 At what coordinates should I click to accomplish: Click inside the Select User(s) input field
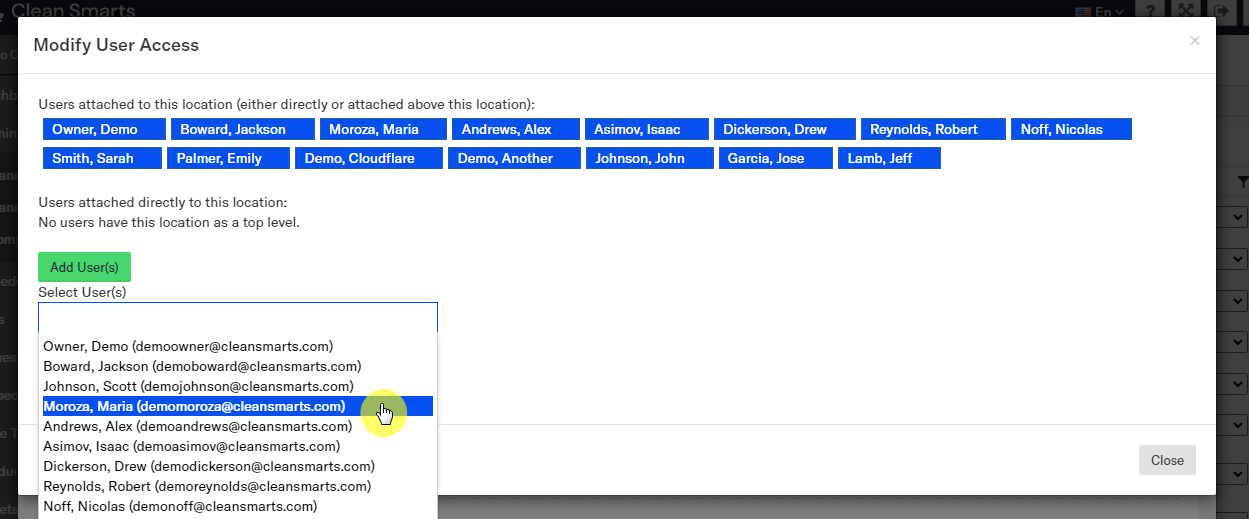237,317
